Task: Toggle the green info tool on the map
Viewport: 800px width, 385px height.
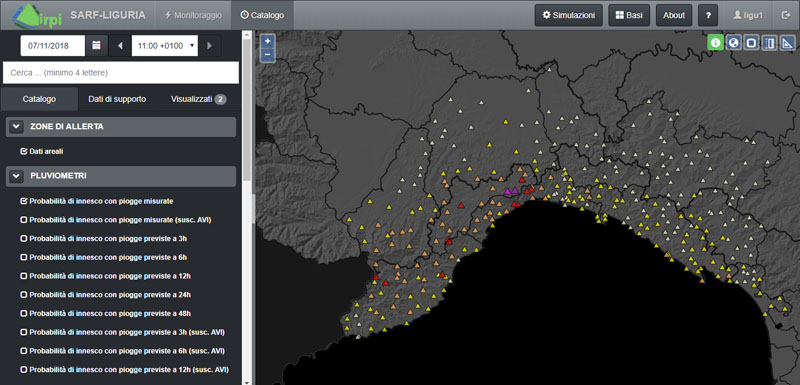Action: (x=715, y=43)
